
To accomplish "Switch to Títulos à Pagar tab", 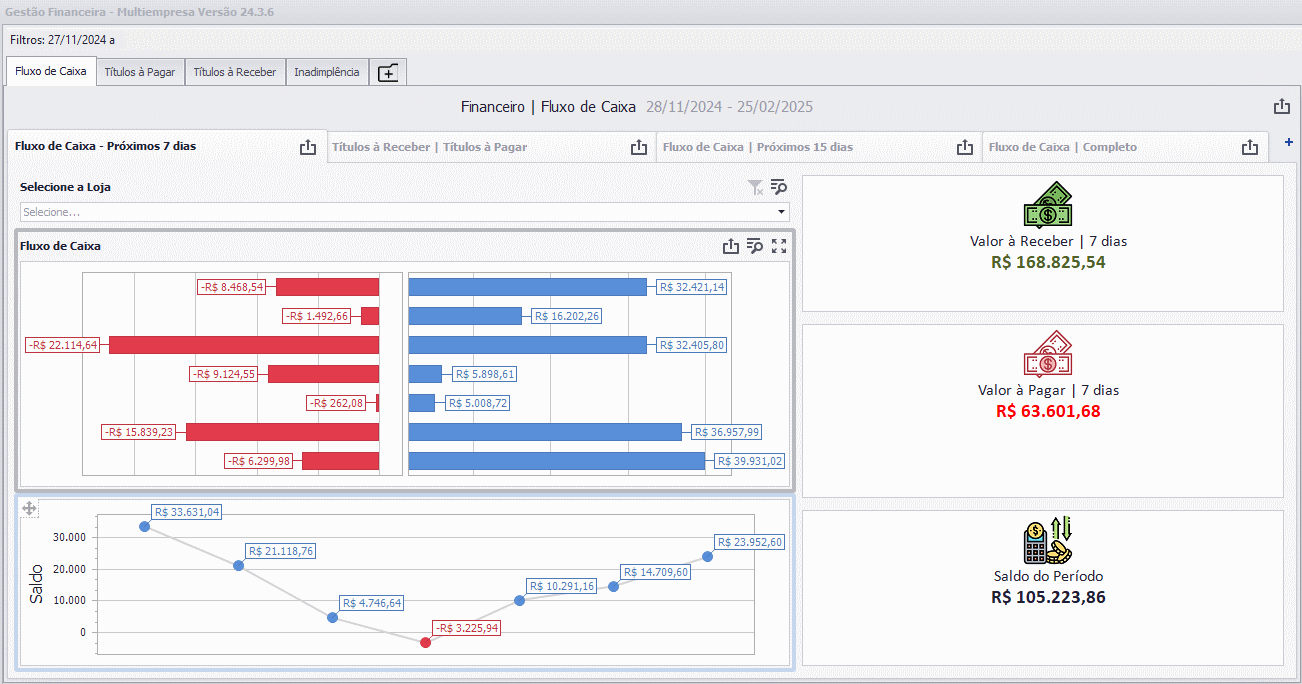I will pyautogui.click(x=140, y=72).
